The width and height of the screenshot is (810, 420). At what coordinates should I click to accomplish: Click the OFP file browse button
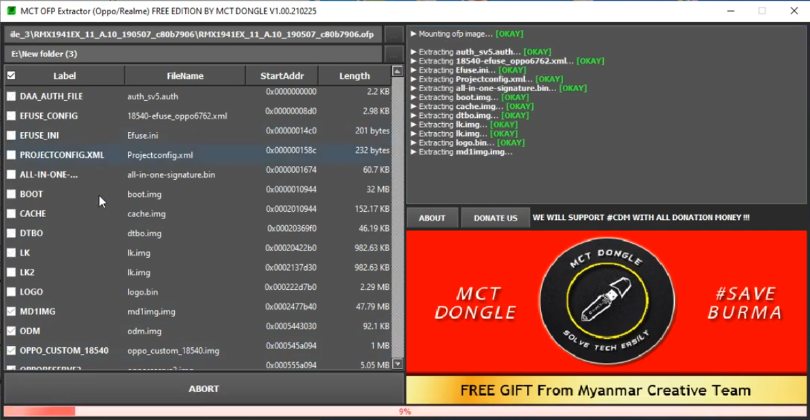tap(394, 35)
